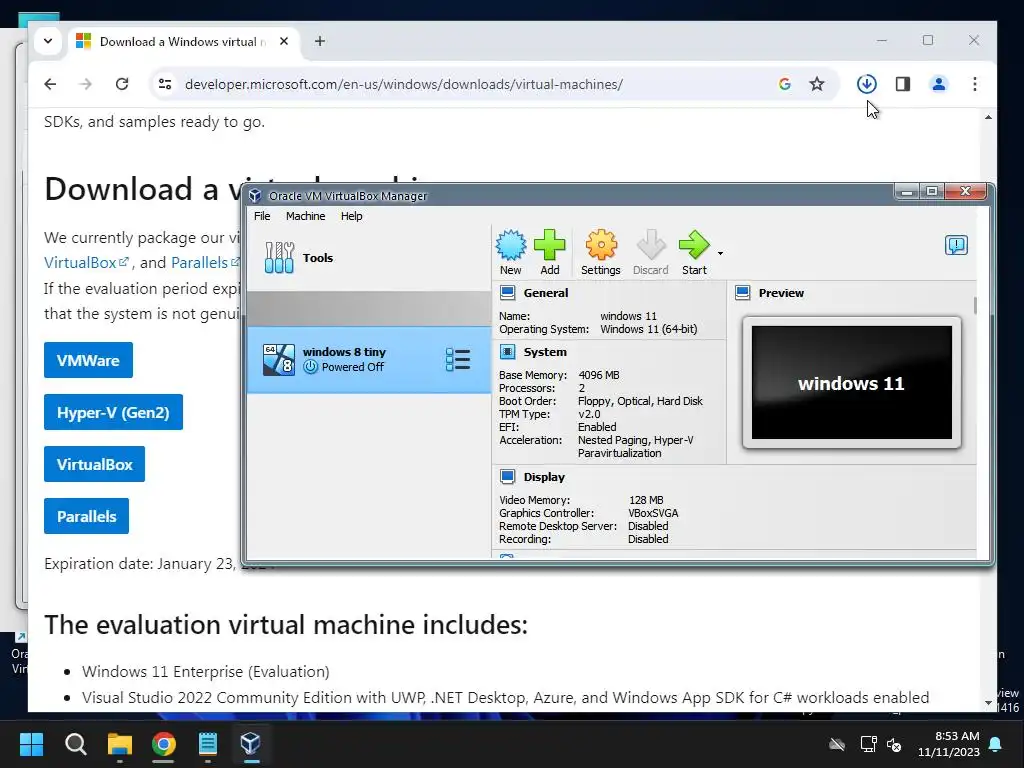This screenshot has height=768, width=1024.
Task: Click the windows 11 preview thumbnail
Action: click(x=852, y=383)
